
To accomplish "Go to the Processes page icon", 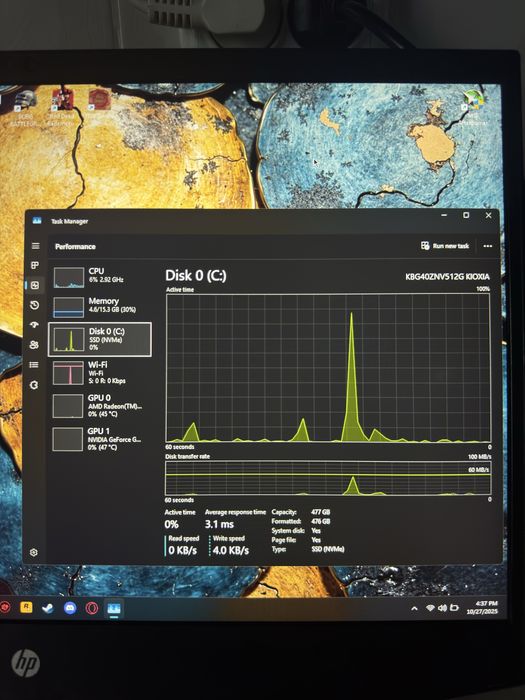I will pos(35,266).
